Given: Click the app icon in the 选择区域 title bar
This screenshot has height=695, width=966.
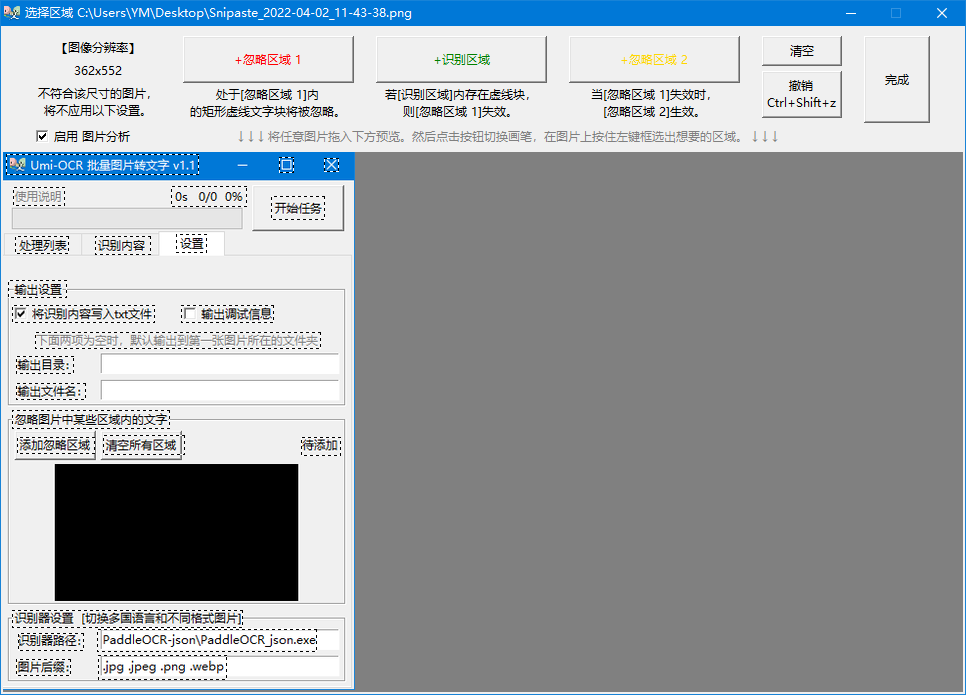Looking at the screenshot, I should coord(14,13).
